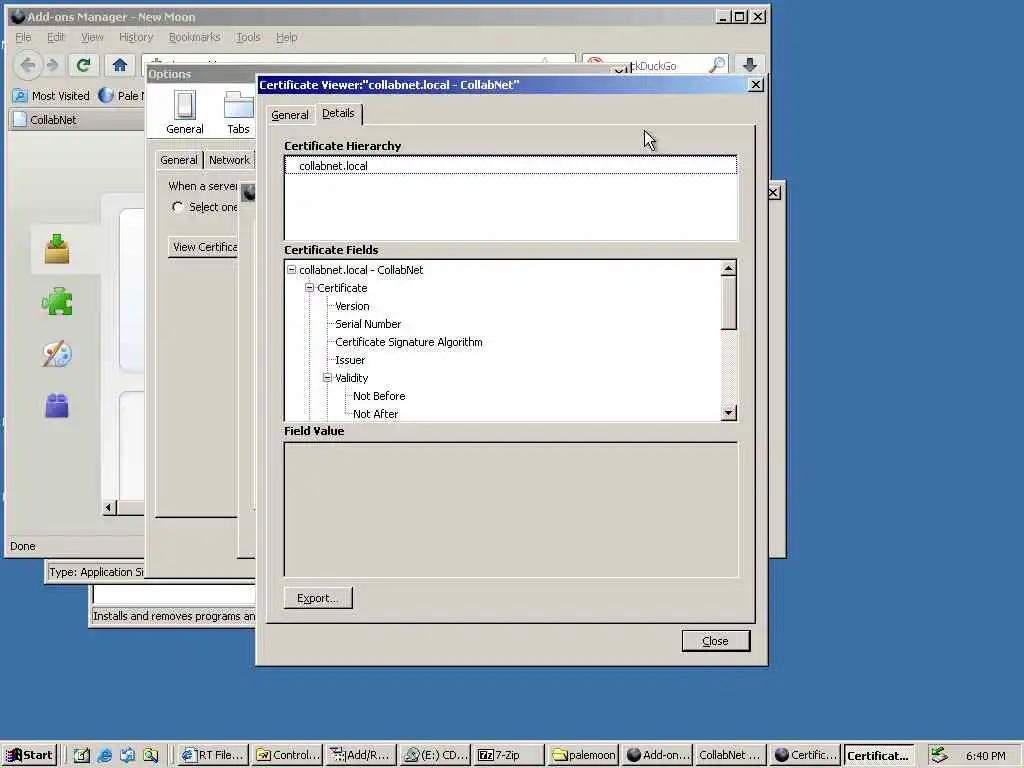The height and width of the screenshot is (768, 1024).
Task: Open the Tools menu in New Moon
Action: click(x=248, y=37)
